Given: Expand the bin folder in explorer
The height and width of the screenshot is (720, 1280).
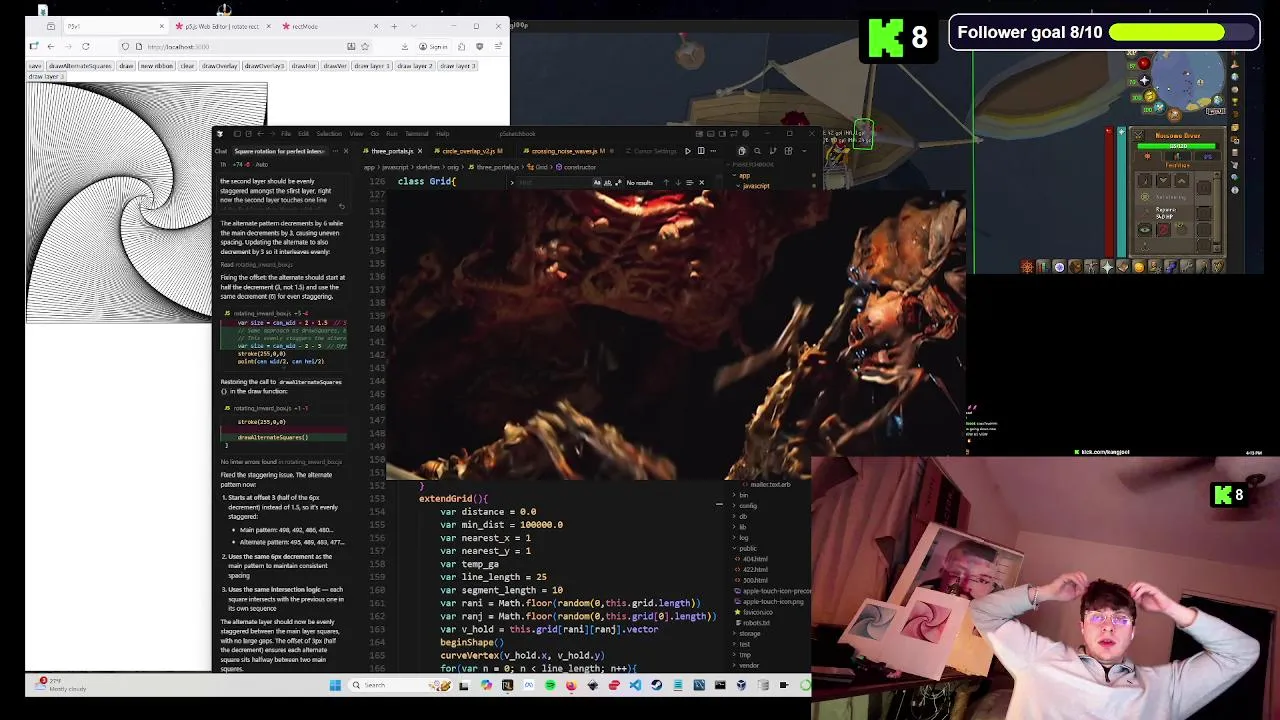Looking at the screenshot, I should pyautogui.click(x=743, y=495).
